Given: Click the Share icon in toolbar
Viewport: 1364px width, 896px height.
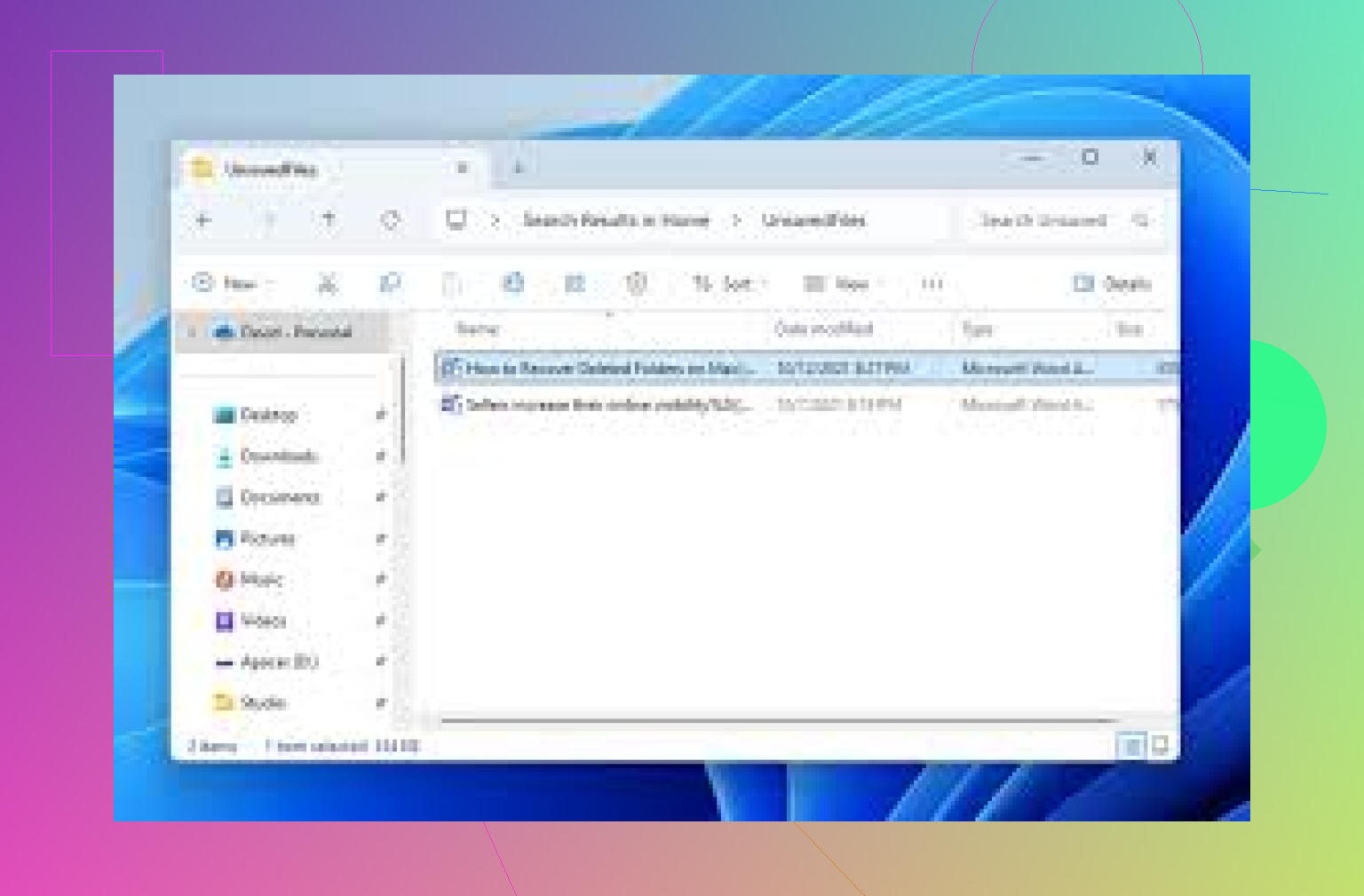Looking at the screenshot, I should (575, 284).
